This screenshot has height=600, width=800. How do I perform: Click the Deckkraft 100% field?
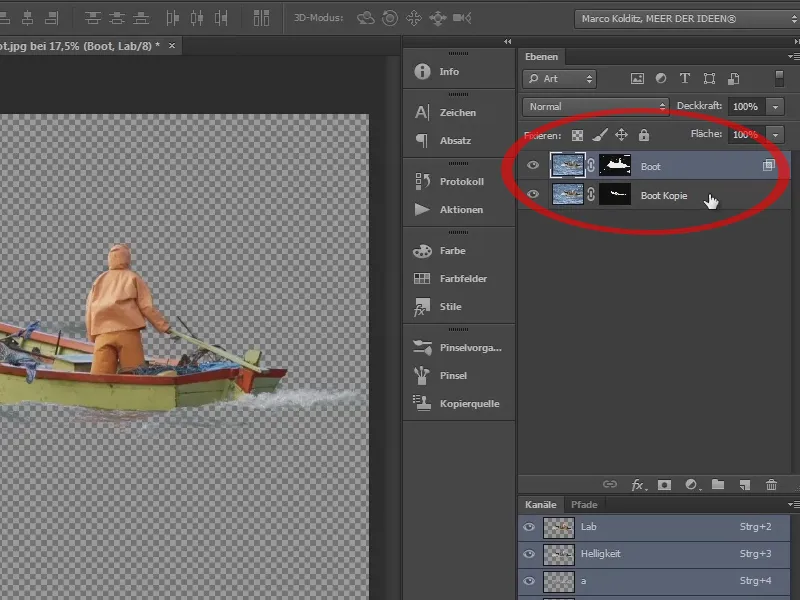pos(747,107)
